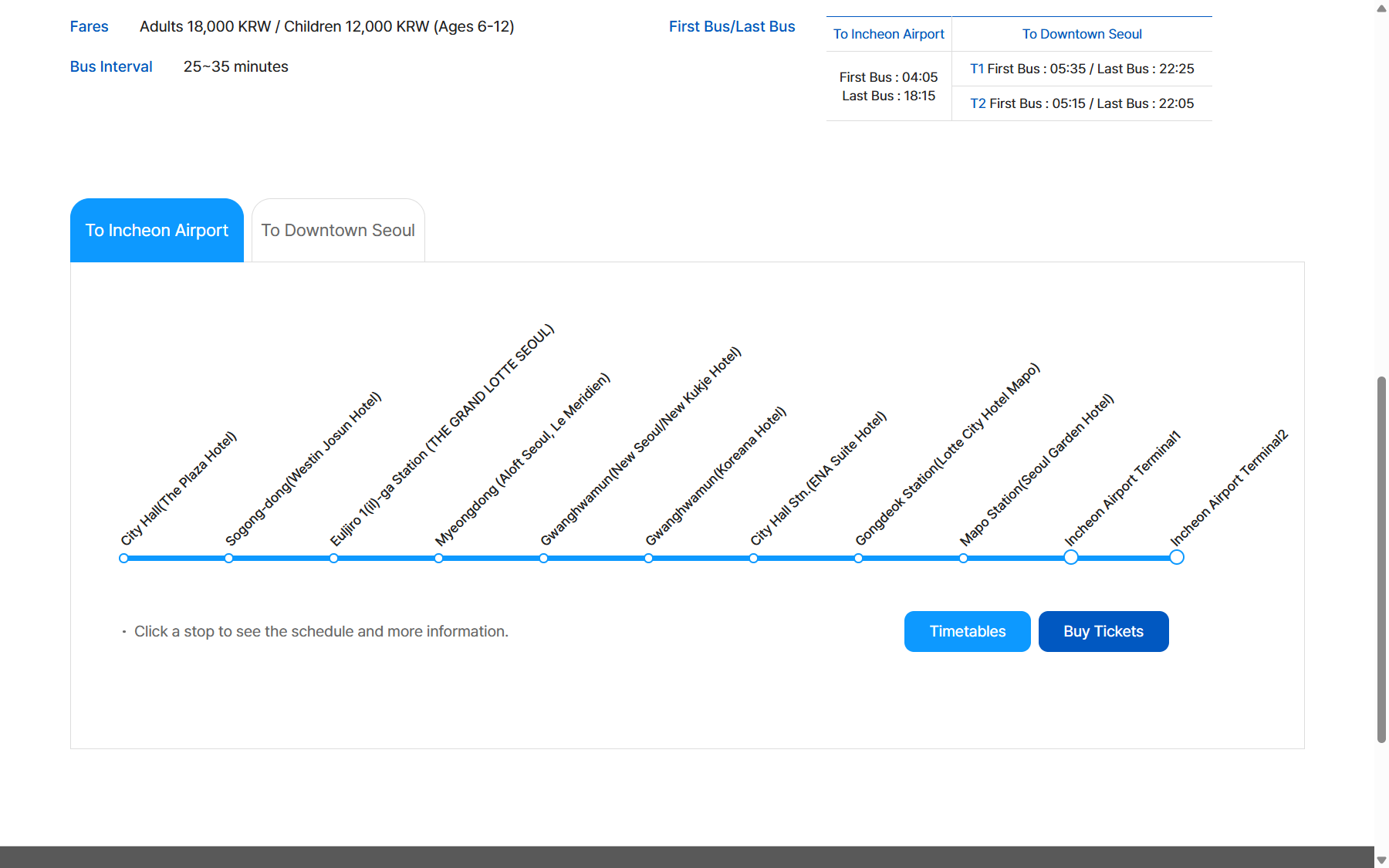Select the City Hall Stn.(ENA Suite Hotel) stop marker
This screenshot has height=868, width=1389.
pyautogui.click(x=753, y=558)
